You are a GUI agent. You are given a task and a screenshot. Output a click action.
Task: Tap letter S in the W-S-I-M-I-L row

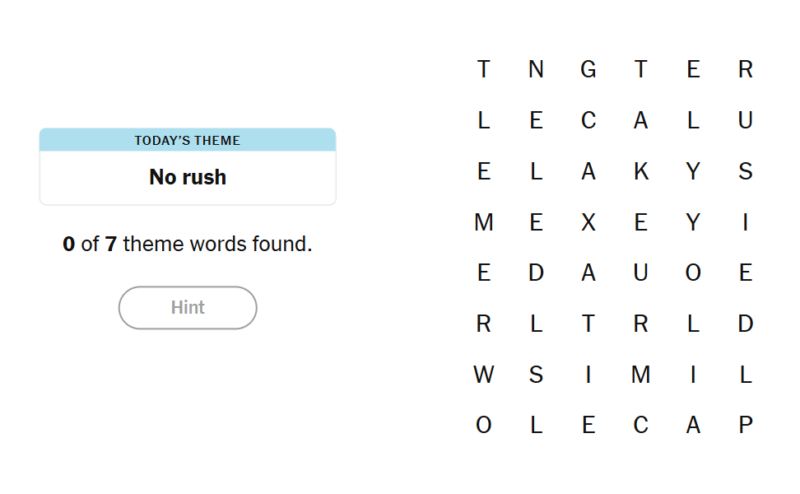[536, 375]
